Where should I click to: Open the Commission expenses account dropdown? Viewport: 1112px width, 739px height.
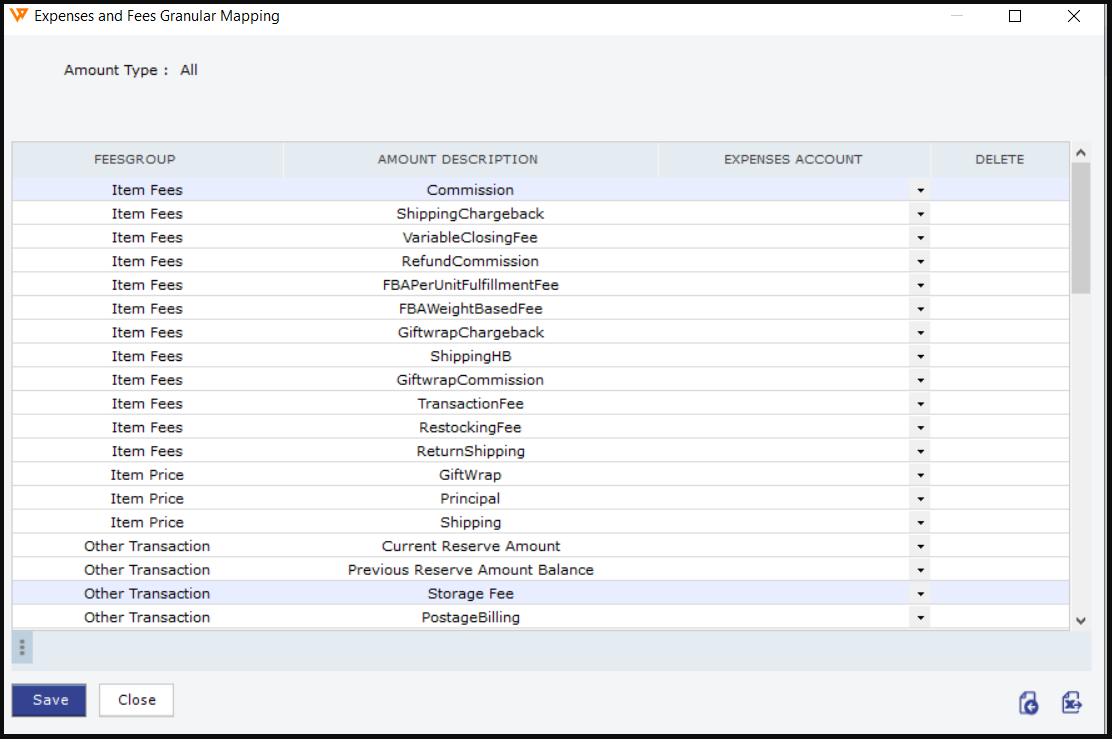[919, 190]
